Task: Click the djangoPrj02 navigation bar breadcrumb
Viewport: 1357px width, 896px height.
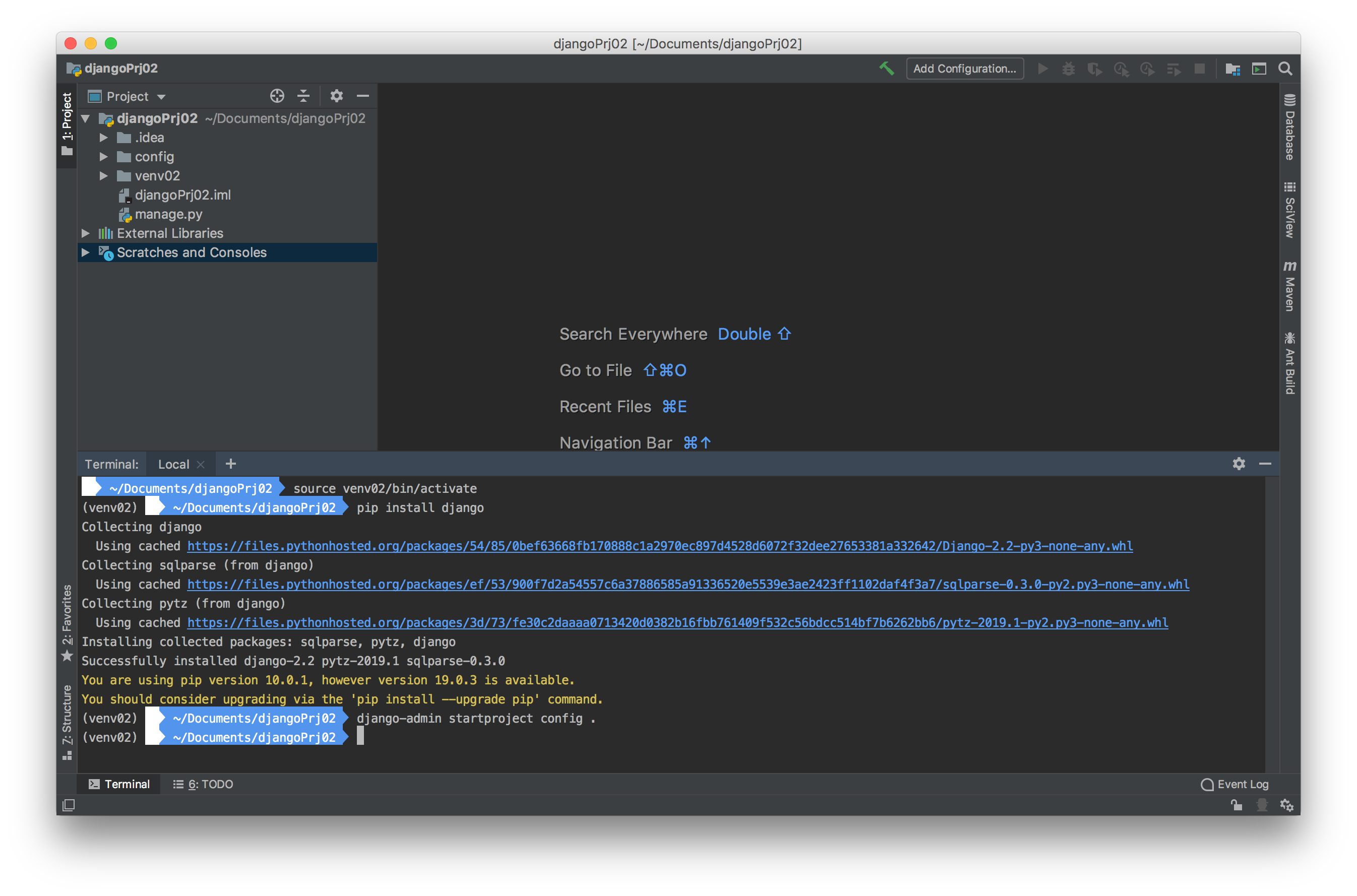Action: click(x=112, y=69)
